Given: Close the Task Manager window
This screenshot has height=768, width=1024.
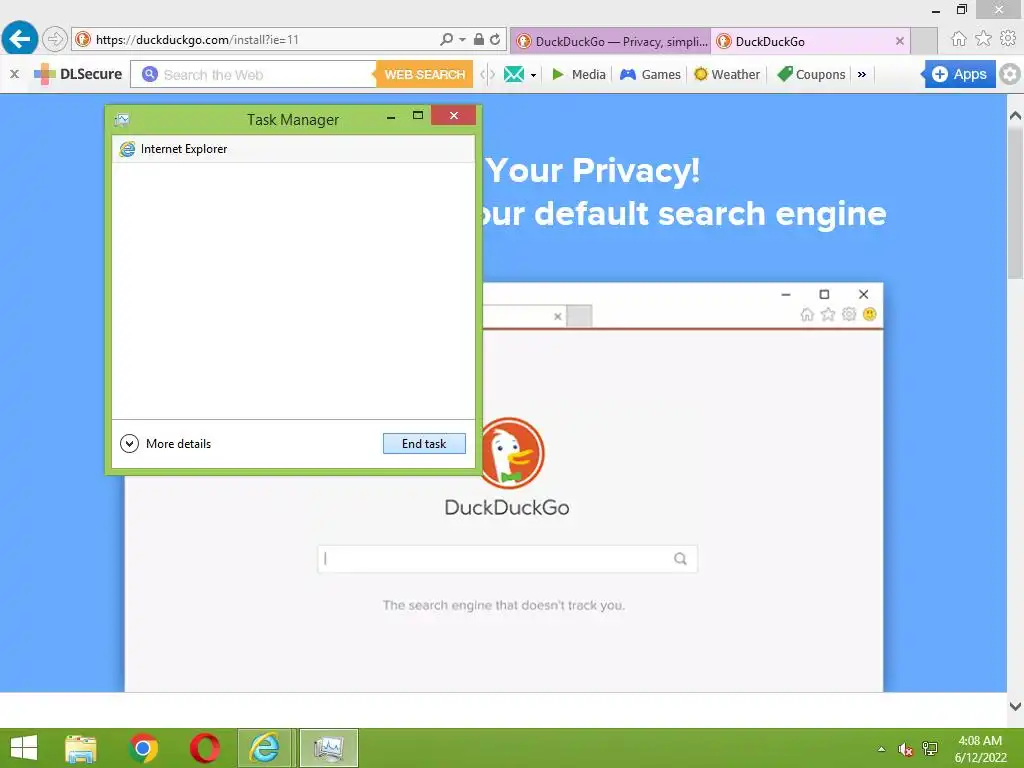Looking at the screenshot, I should [x=454, y=116].
